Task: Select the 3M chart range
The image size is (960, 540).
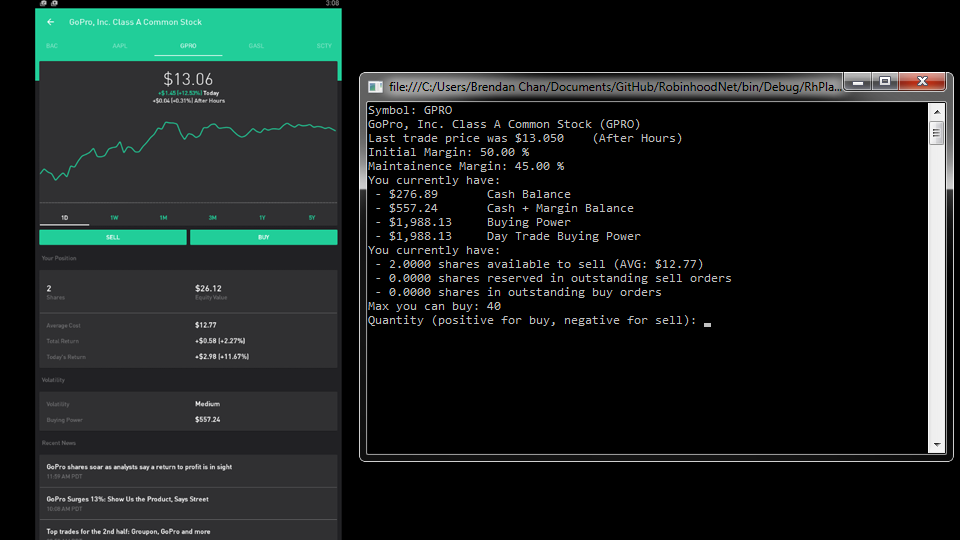Action: point(212,217)
